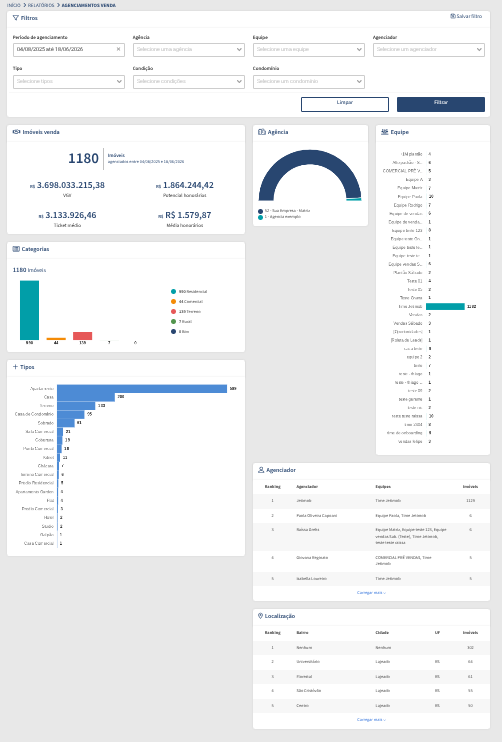Click the Localização pin icon

coord(260,616)
